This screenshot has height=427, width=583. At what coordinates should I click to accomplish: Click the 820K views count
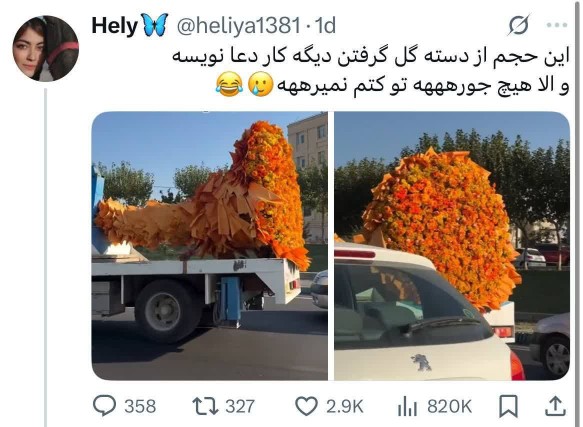(450, 406)
